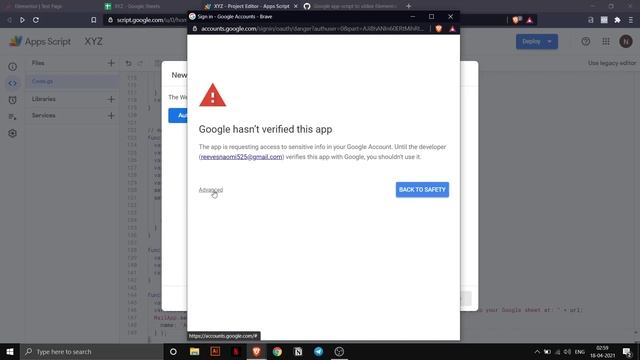Open the Overview info icon in the sidebar

point(13,67)
